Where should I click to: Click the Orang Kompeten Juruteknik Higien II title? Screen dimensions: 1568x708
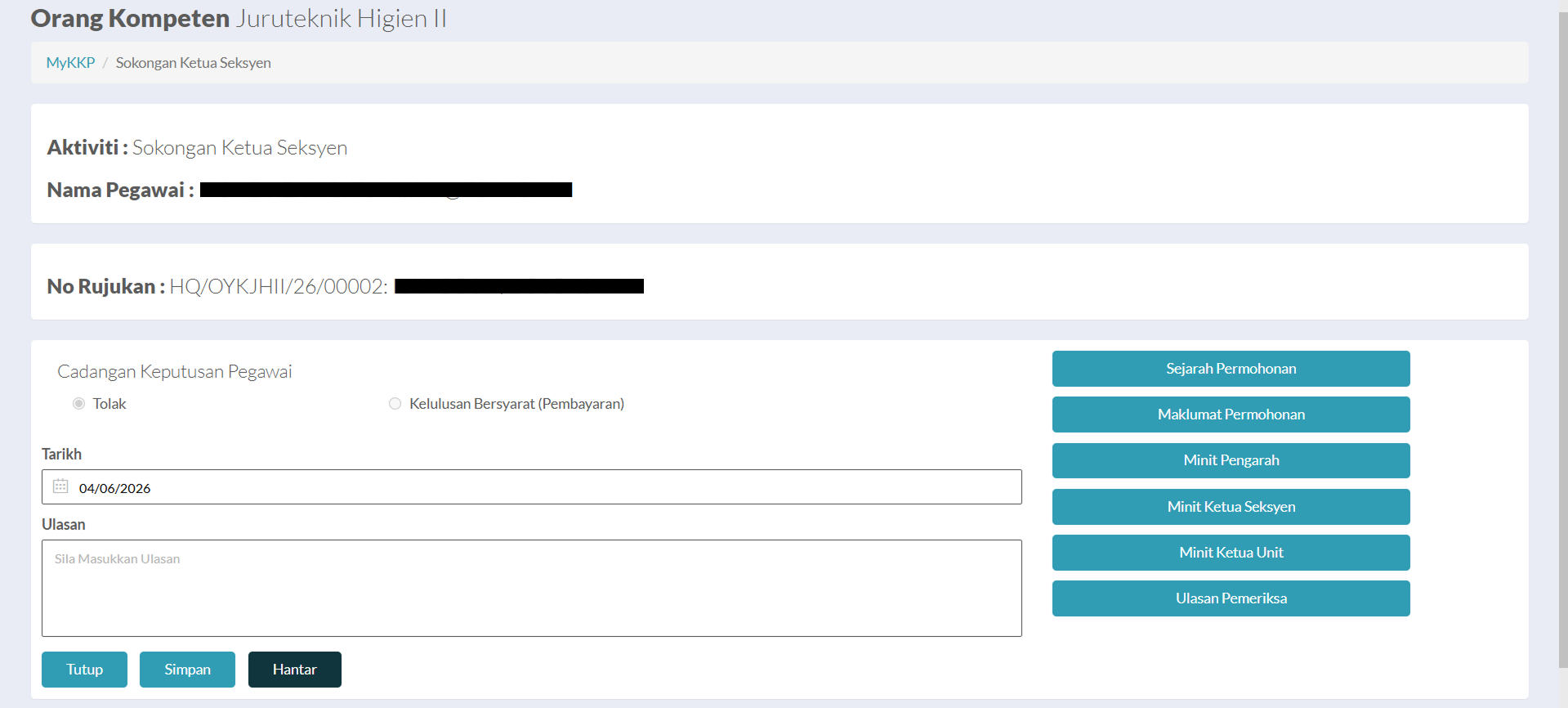(239, 18)
